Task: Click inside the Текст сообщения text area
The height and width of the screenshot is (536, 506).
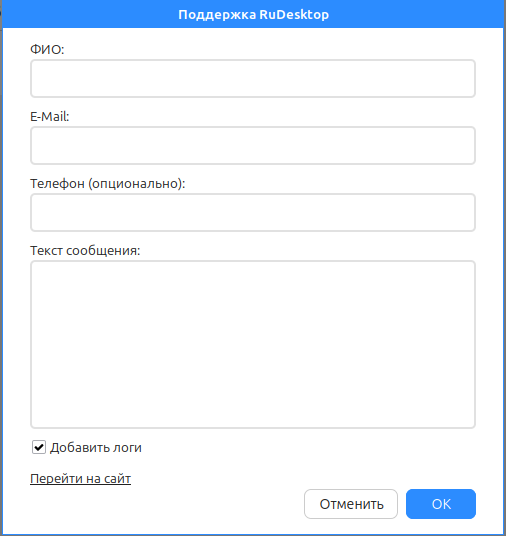Action: click(253, 345)
